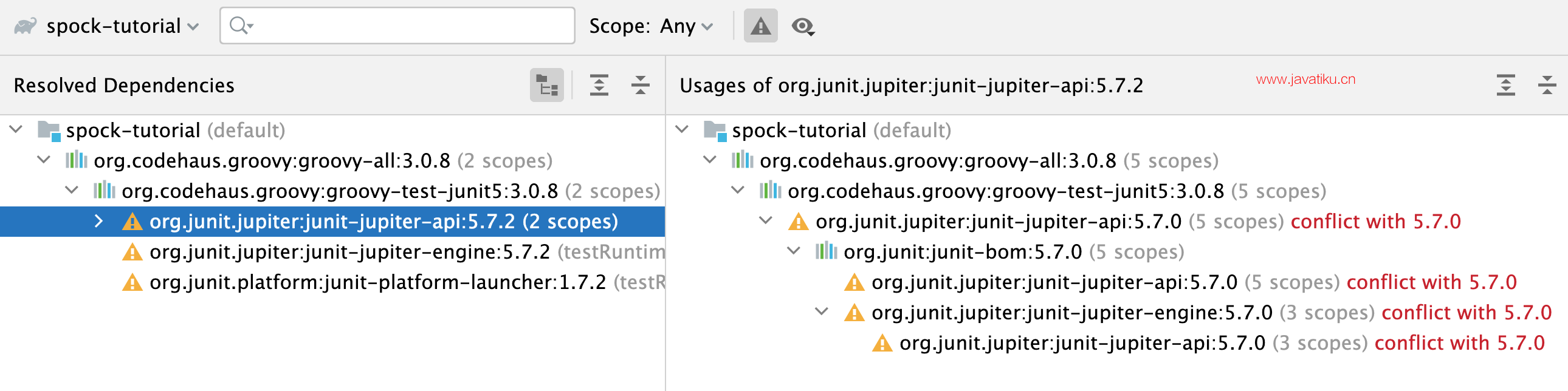Open the eye view options icon
The image size is (1568, 391).
tap(803, 26)
